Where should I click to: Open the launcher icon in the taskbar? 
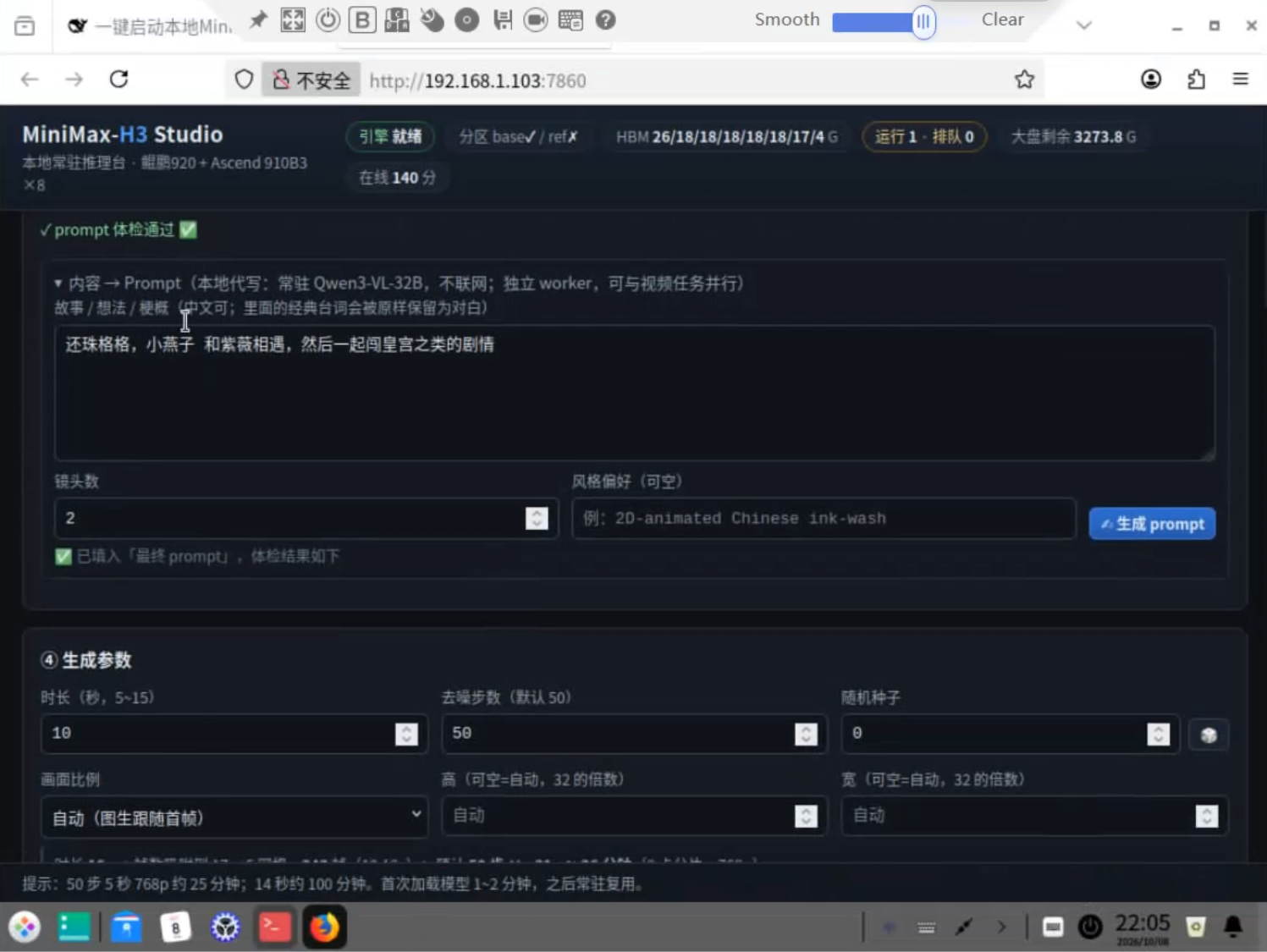coord(25,927)
